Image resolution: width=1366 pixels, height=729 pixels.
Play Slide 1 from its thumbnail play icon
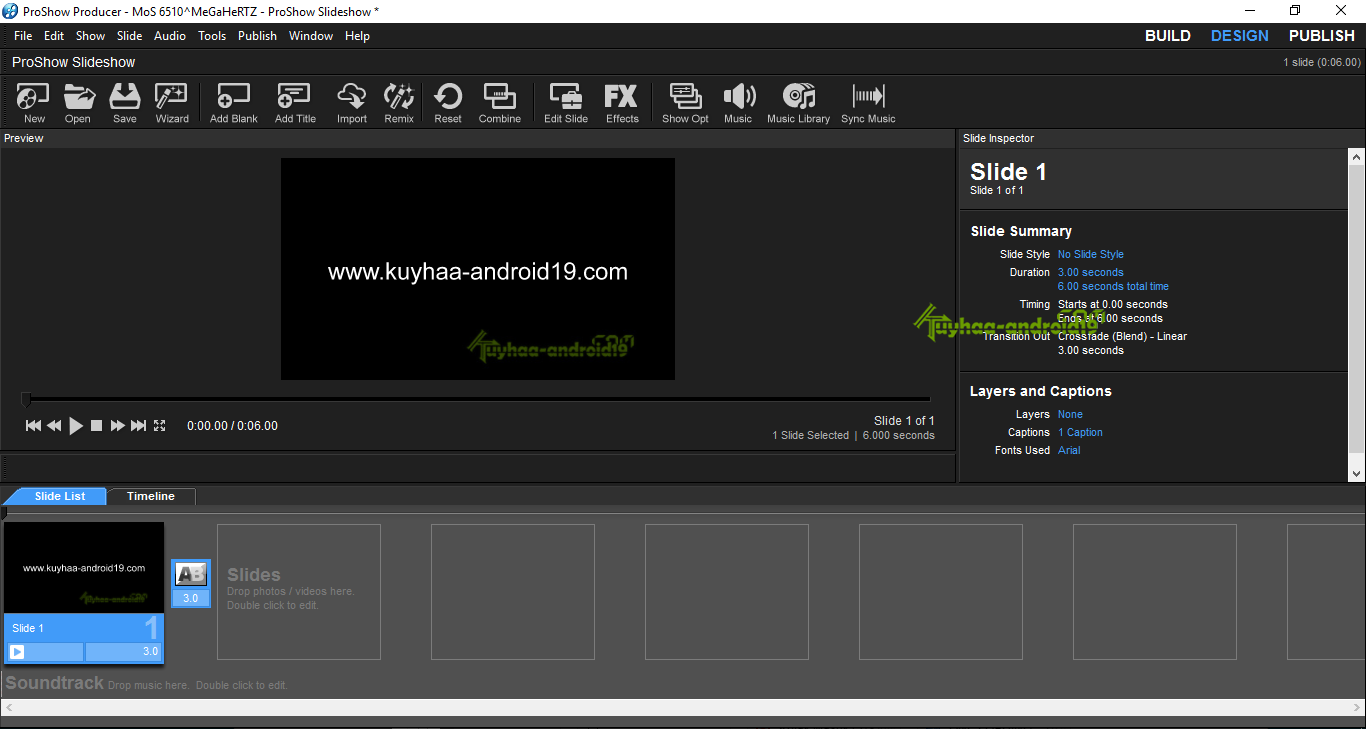click(17, 652)
